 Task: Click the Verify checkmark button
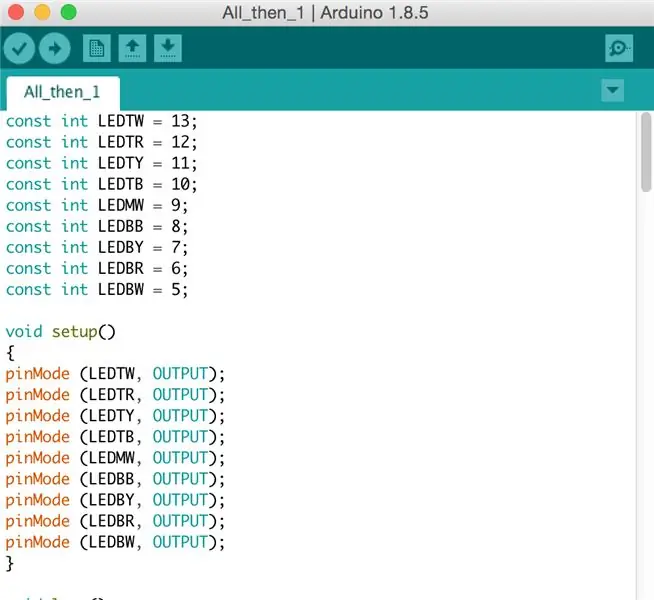click(19, 48)
